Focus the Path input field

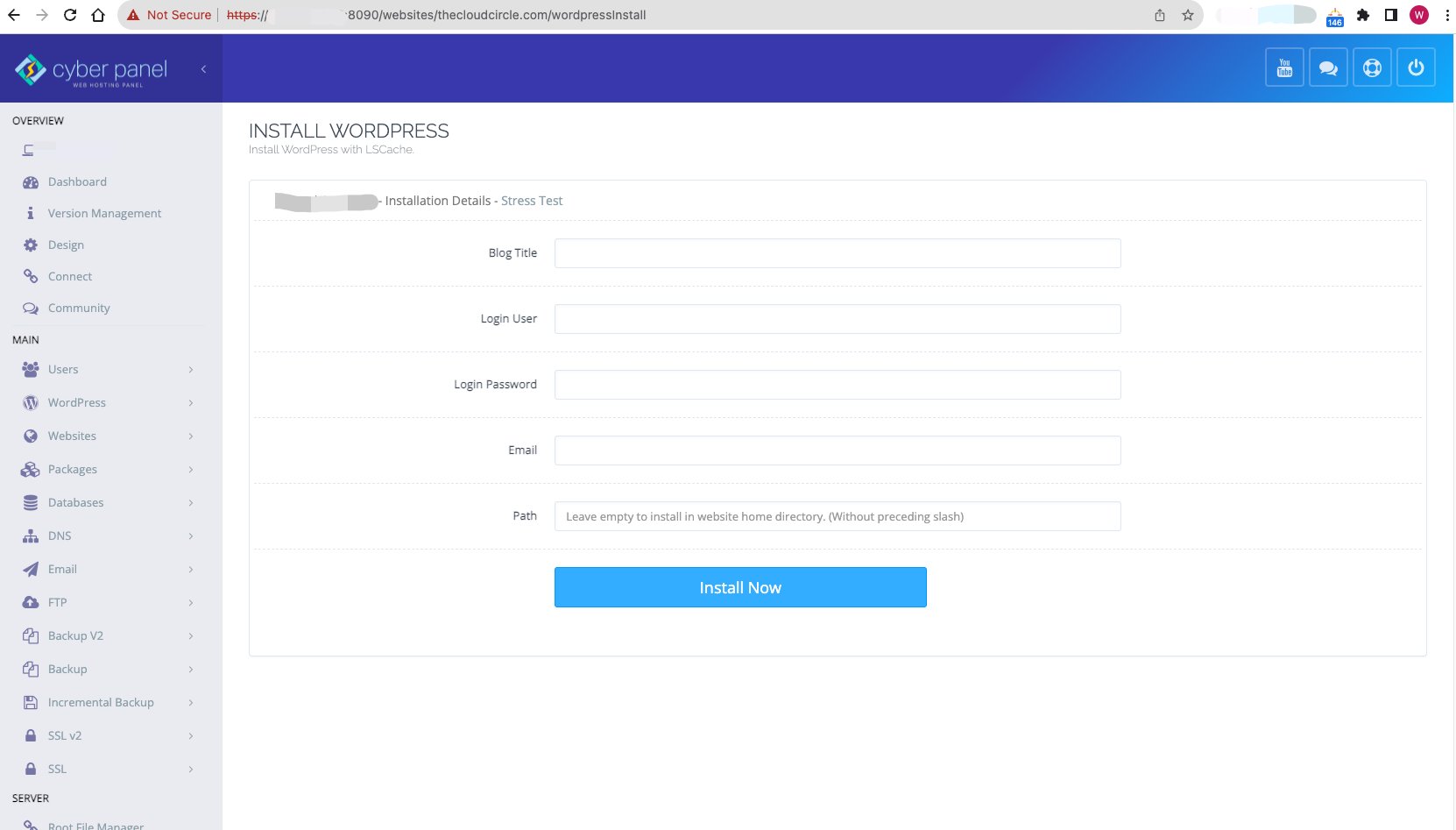tap(838, 516)
